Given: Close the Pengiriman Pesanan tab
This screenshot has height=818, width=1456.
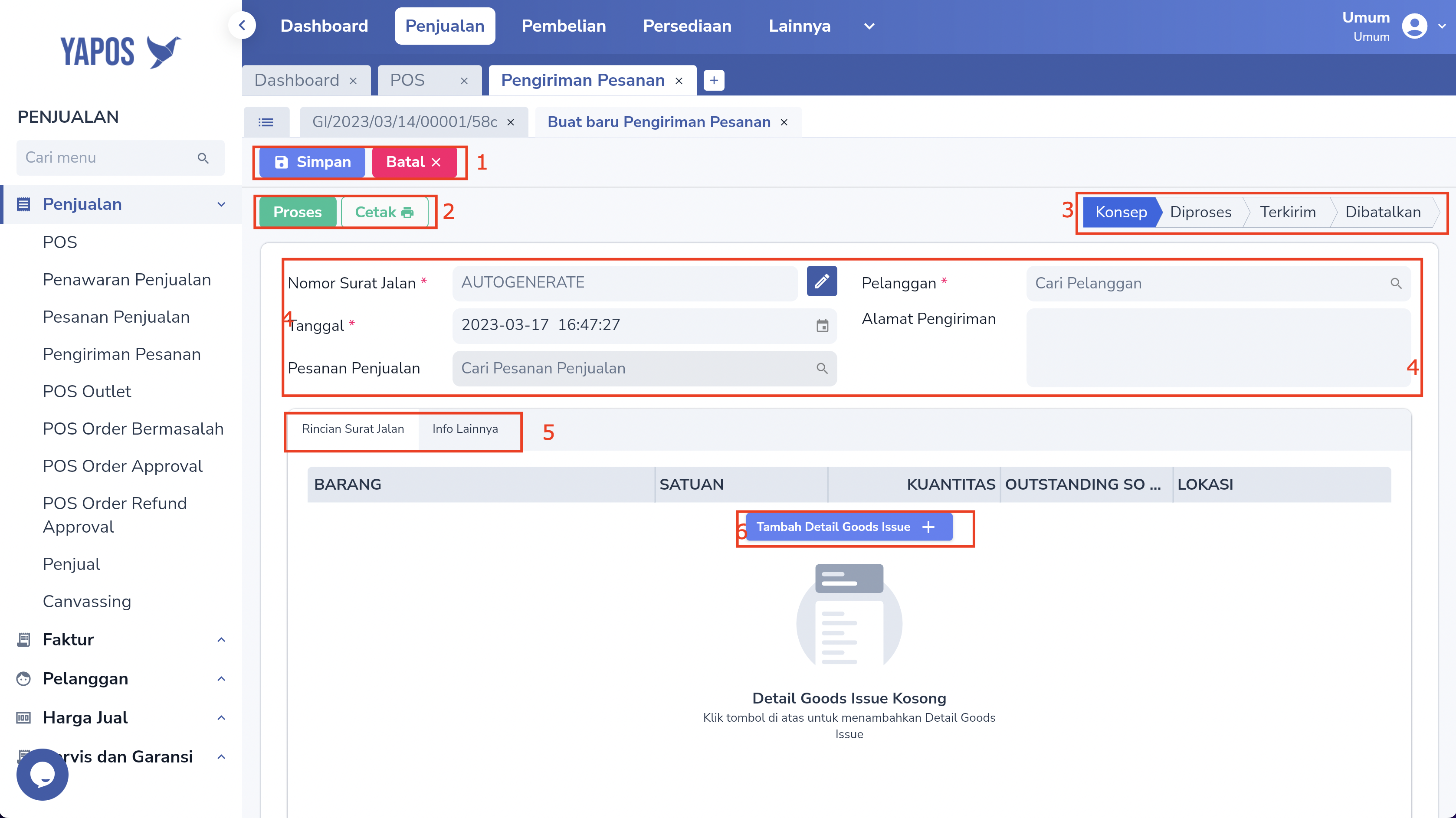Looking at the screenshot, I should [679, 81].
